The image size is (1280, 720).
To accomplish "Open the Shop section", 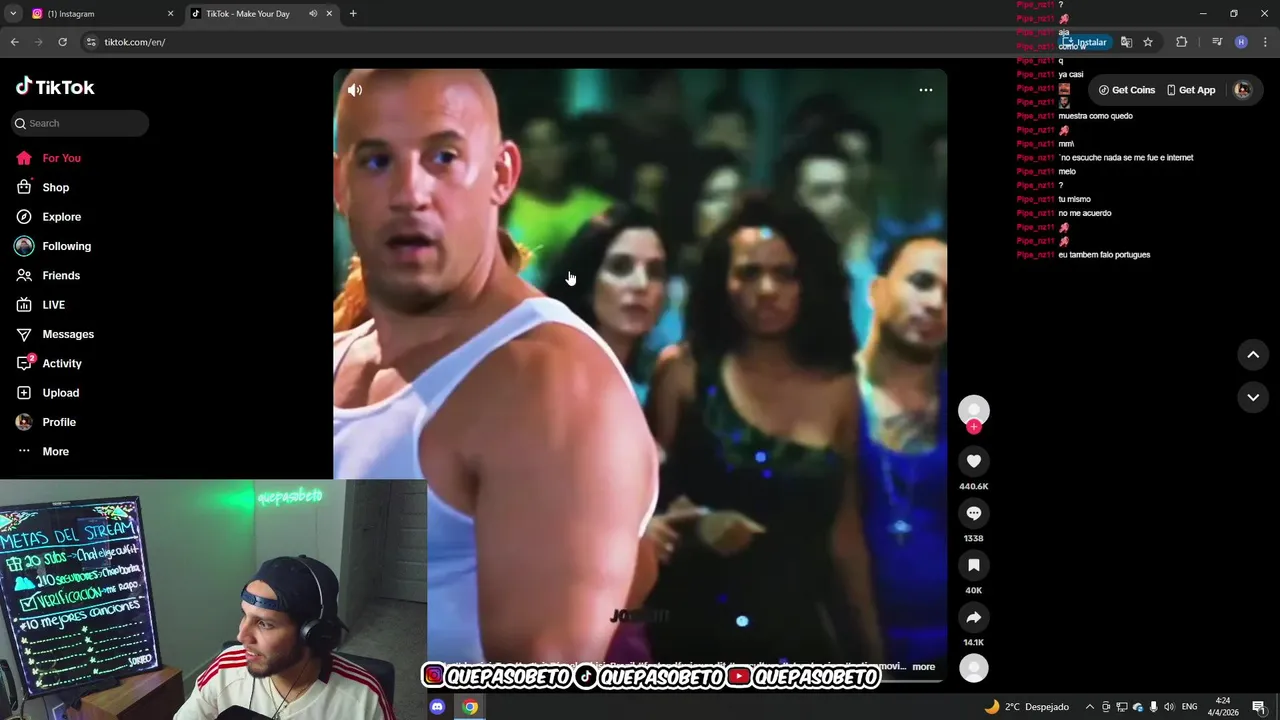I will tap(42, 187).
